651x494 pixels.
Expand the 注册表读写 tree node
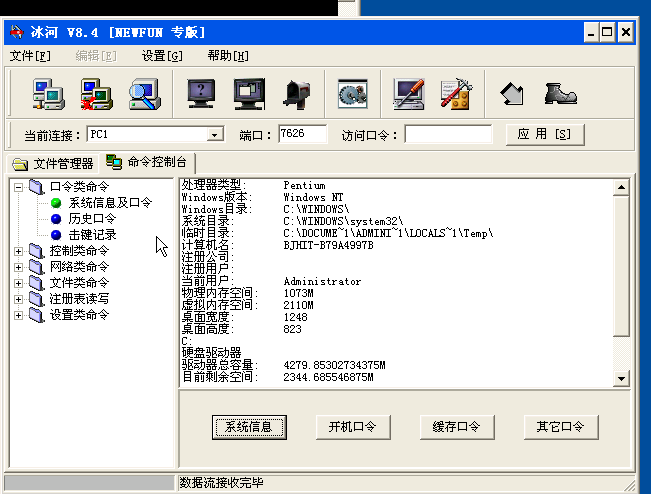18,299
